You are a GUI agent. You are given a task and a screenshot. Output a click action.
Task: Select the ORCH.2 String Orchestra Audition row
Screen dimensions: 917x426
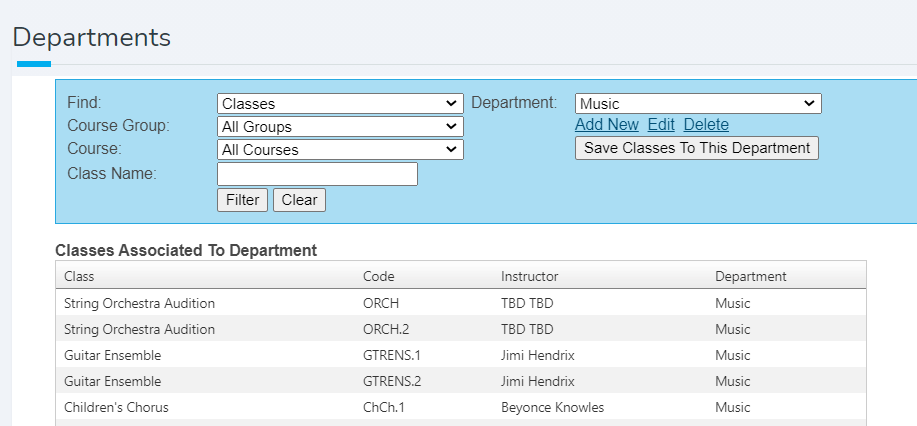[461, 329]
